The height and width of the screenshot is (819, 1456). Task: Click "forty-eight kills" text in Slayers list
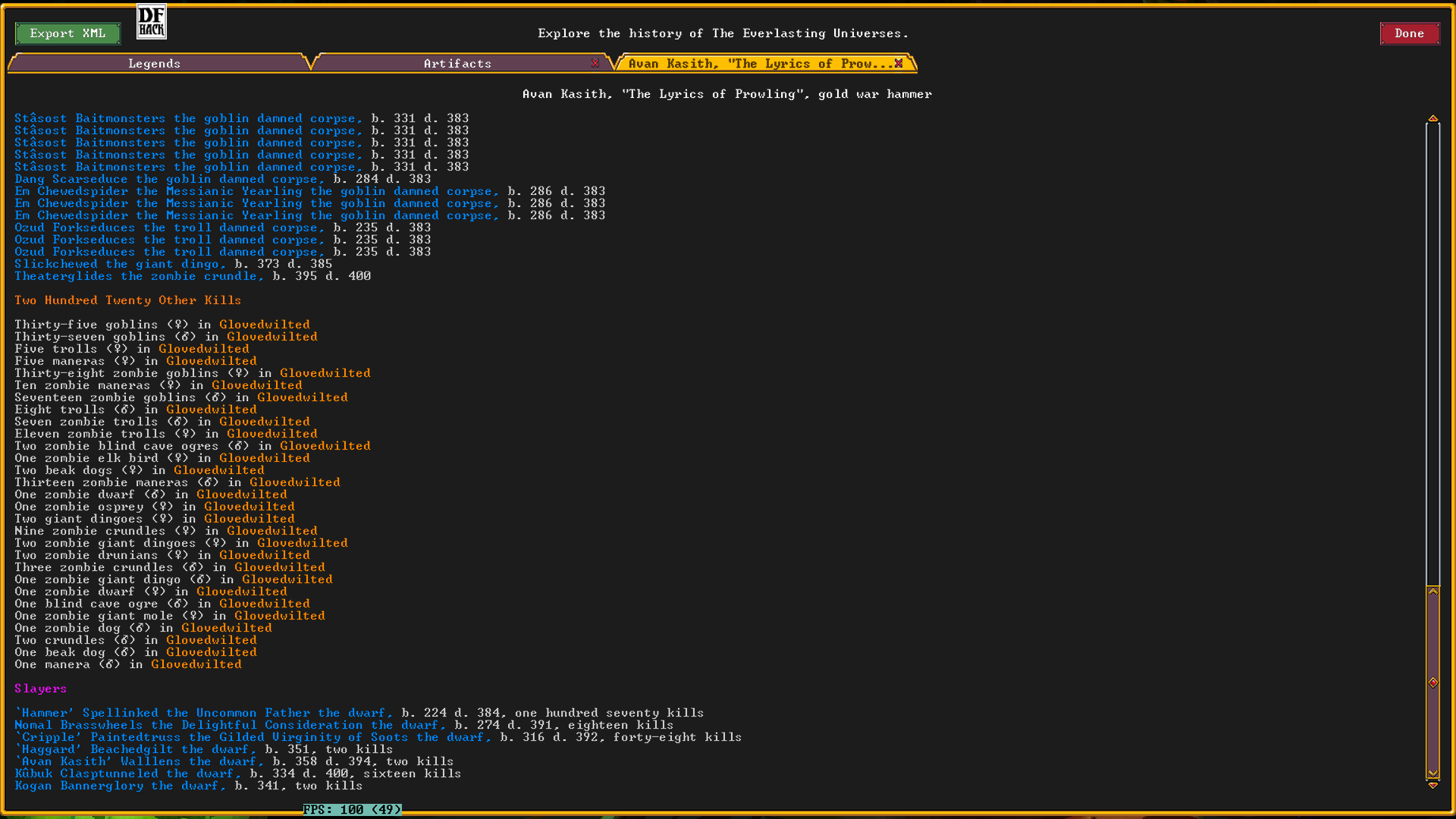(x=678, y=738)
